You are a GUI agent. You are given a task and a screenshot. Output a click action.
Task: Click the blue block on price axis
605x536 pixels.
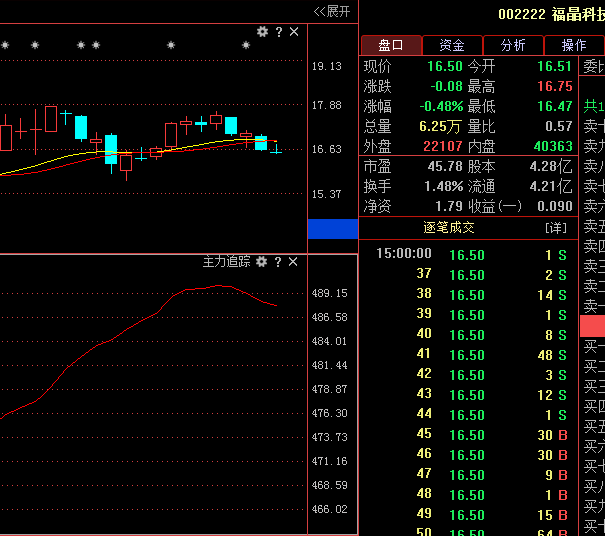331,229
